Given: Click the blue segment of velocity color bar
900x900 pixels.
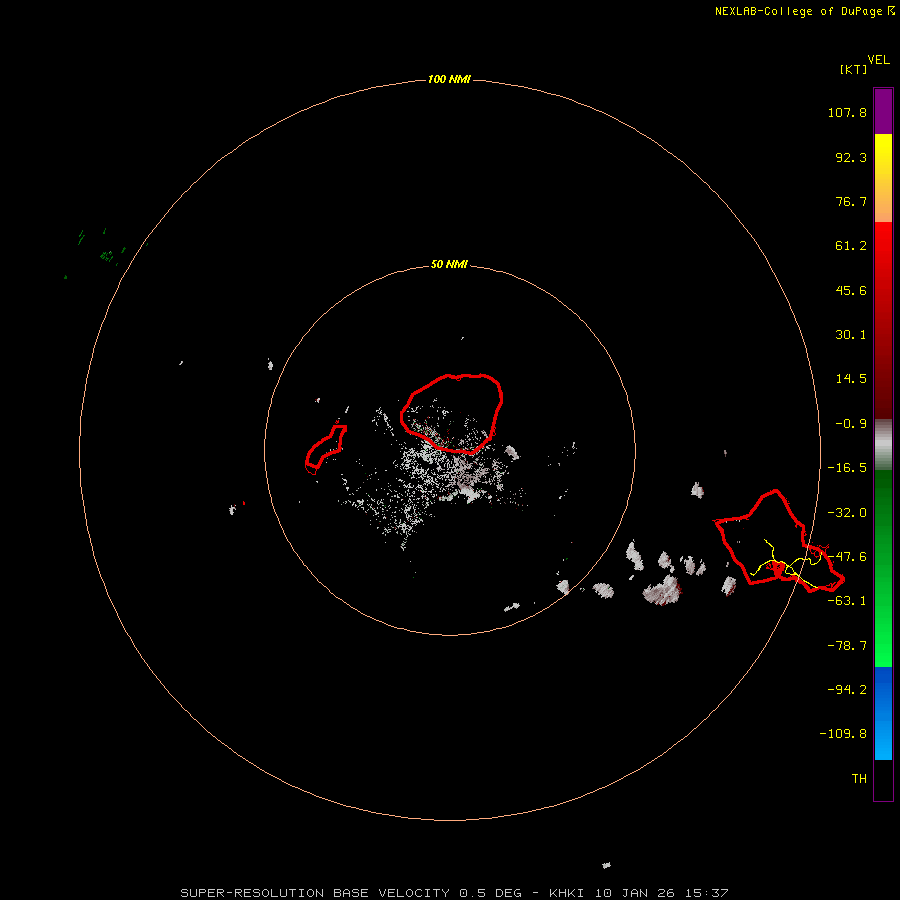Looking at the screenshot, I should (883, 713).
